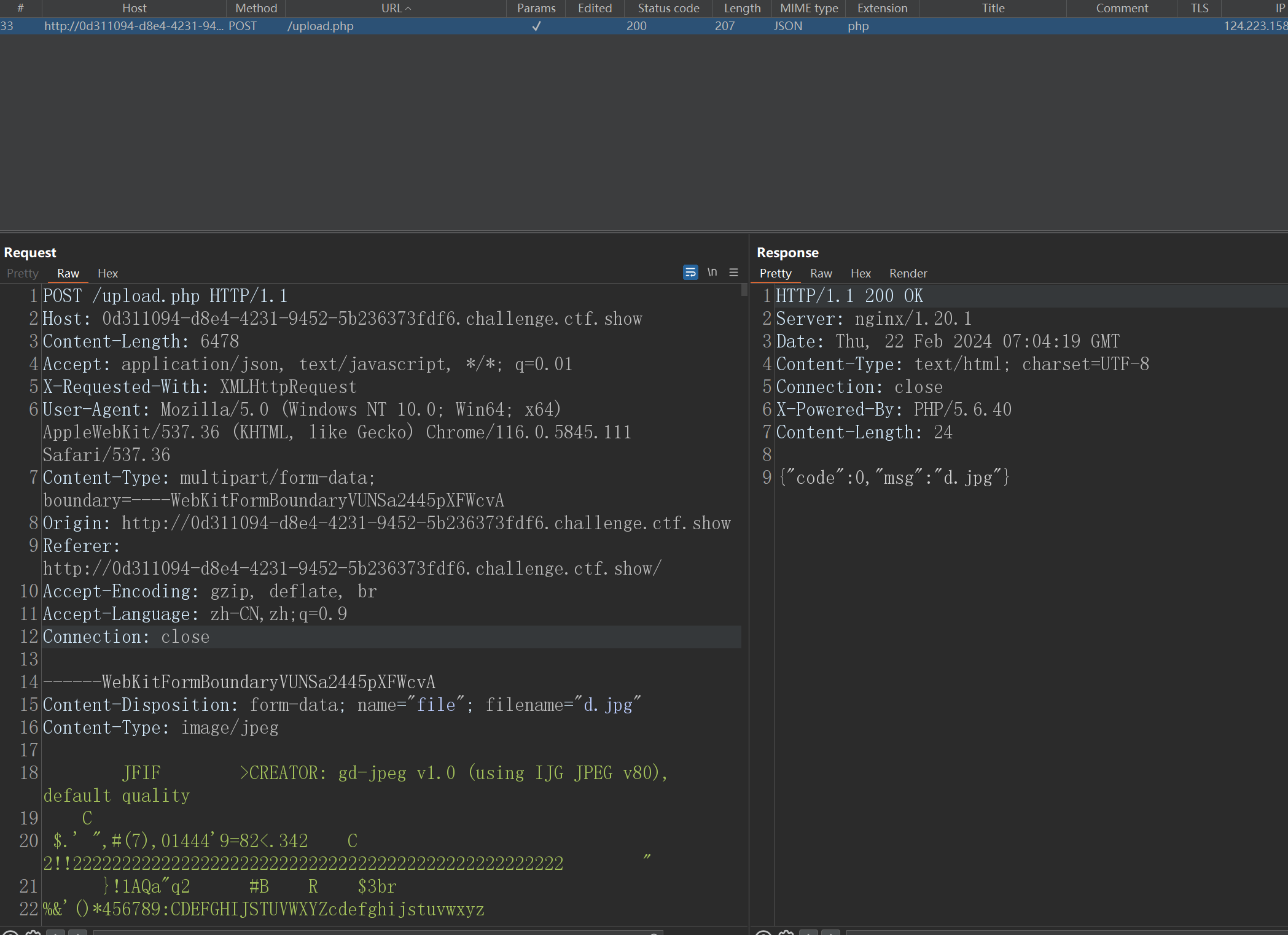This screenshot has height=935, width=1288.
Task: Click the Content-Disposition filename="d.jpg" line
Action: click(342, 705)
